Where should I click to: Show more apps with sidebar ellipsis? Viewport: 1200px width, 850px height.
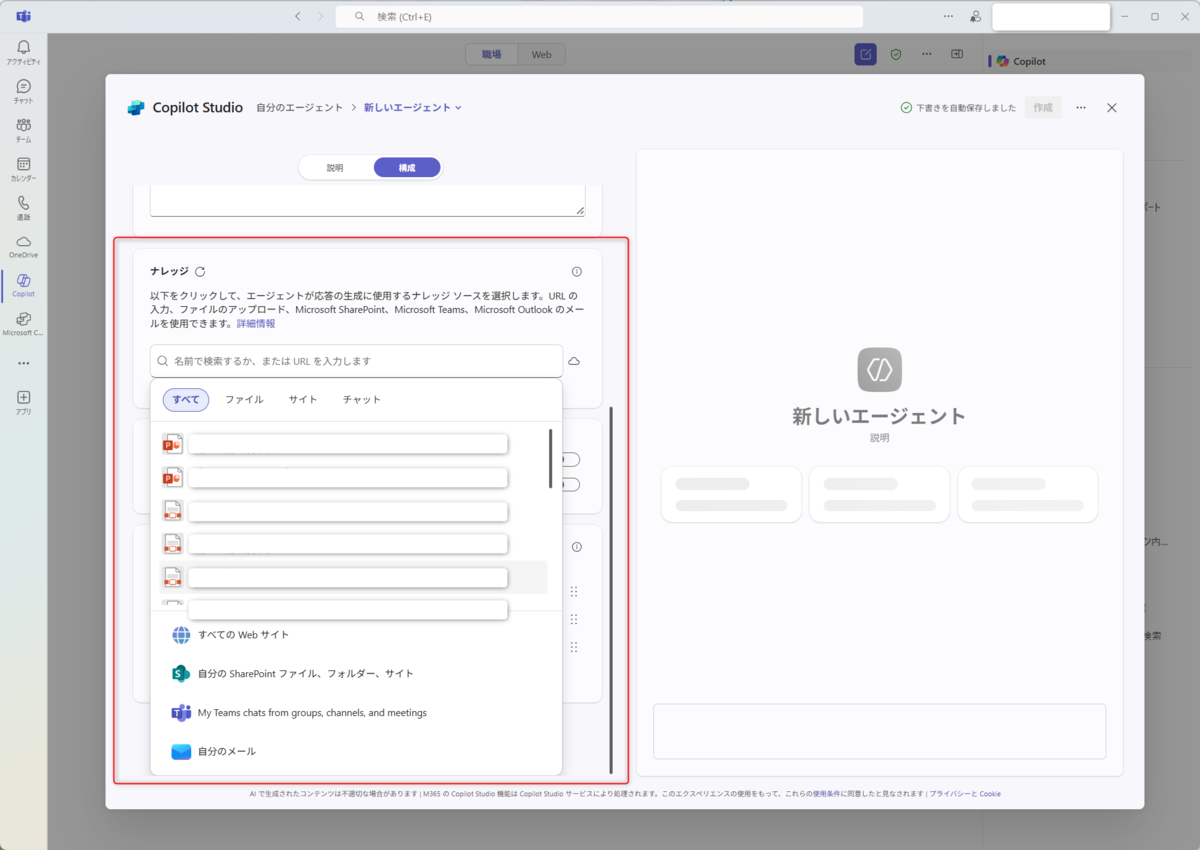coord(23,363)
